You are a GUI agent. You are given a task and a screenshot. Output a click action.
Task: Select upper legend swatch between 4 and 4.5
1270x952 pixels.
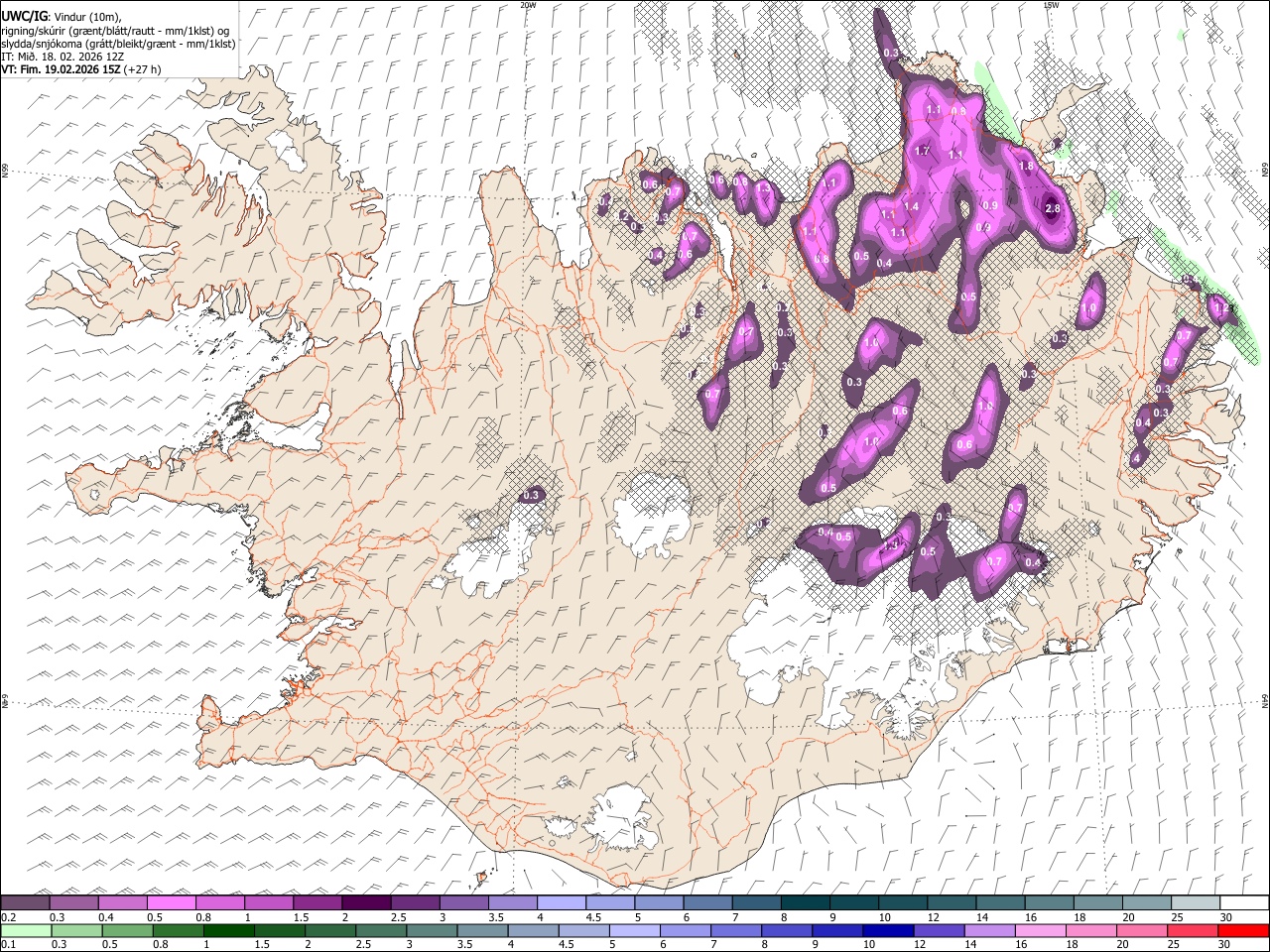point(562,902)
